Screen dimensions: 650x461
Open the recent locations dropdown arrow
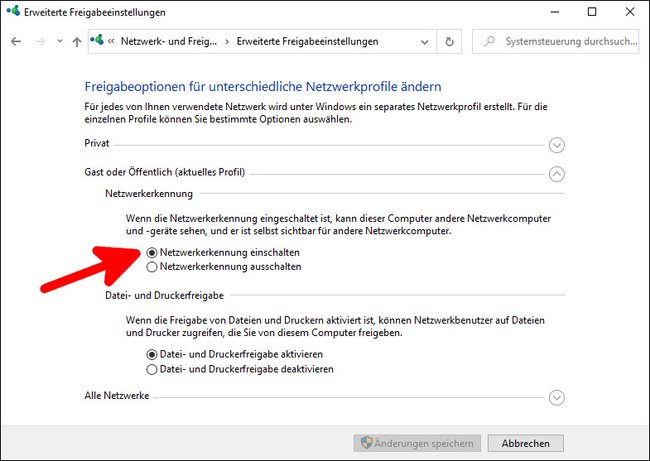(60, 41)
